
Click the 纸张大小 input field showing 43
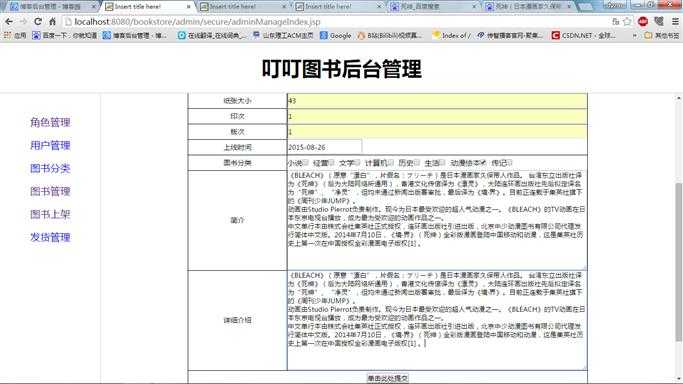(x=437, y=101)
